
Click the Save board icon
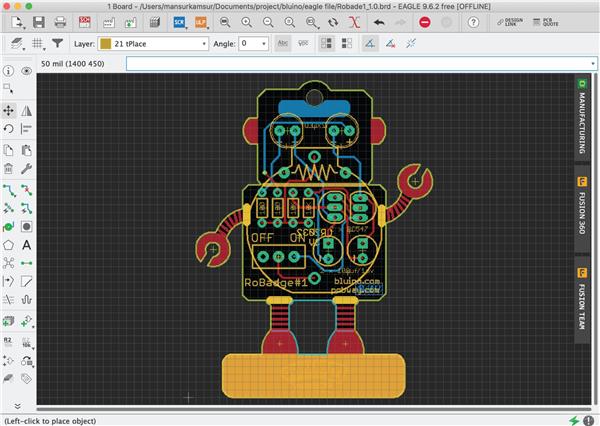coord(37,21)
